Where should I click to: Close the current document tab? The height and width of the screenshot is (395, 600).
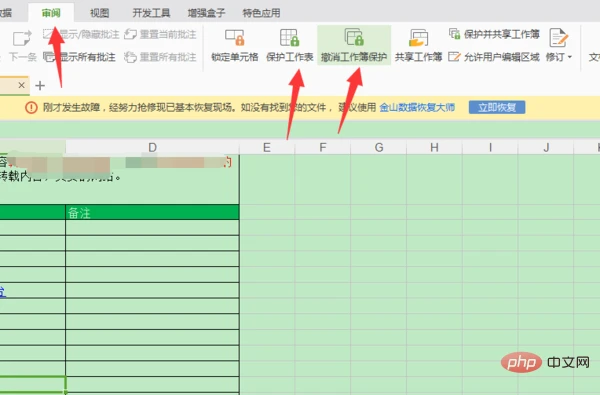22,85
